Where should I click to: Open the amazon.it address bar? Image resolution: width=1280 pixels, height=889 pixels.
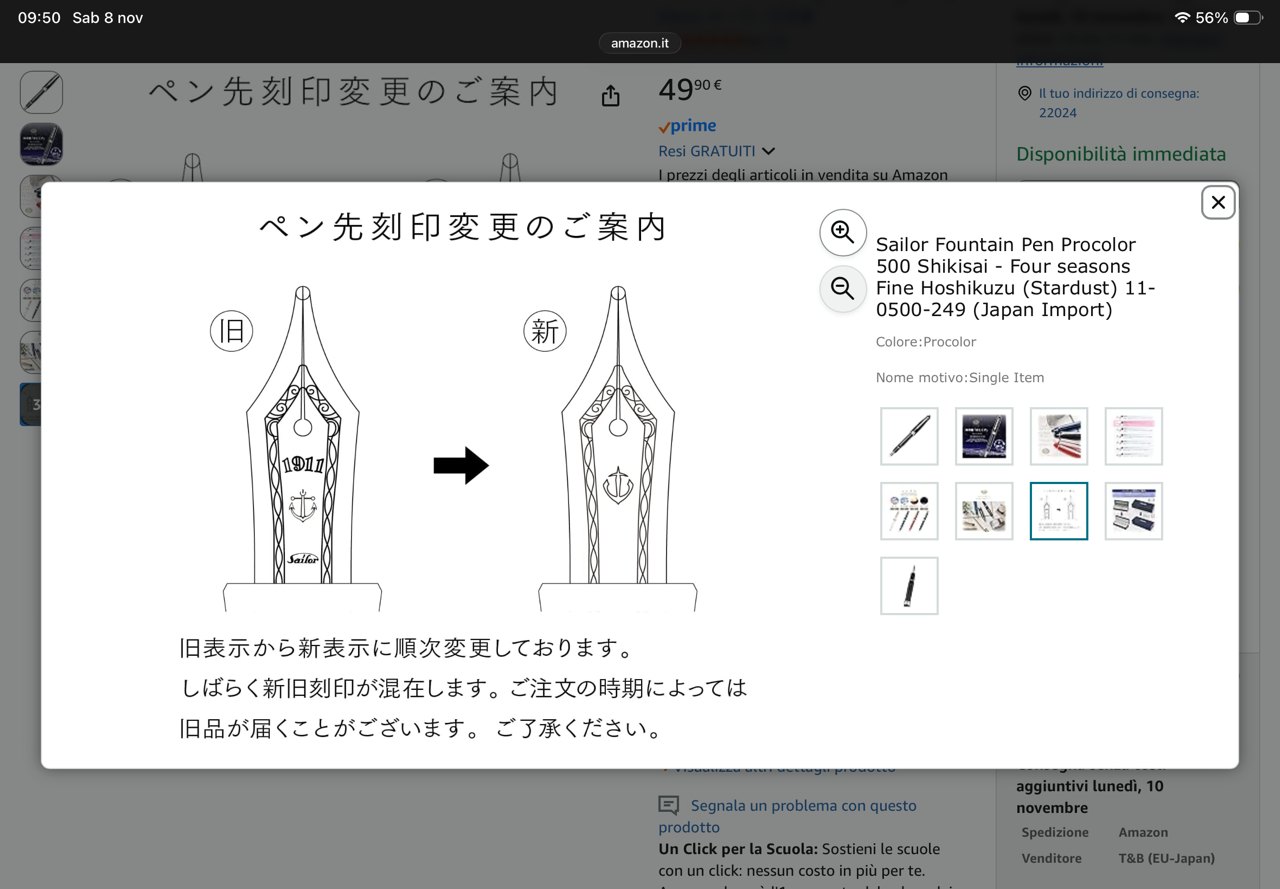click(x=640, y=43)
